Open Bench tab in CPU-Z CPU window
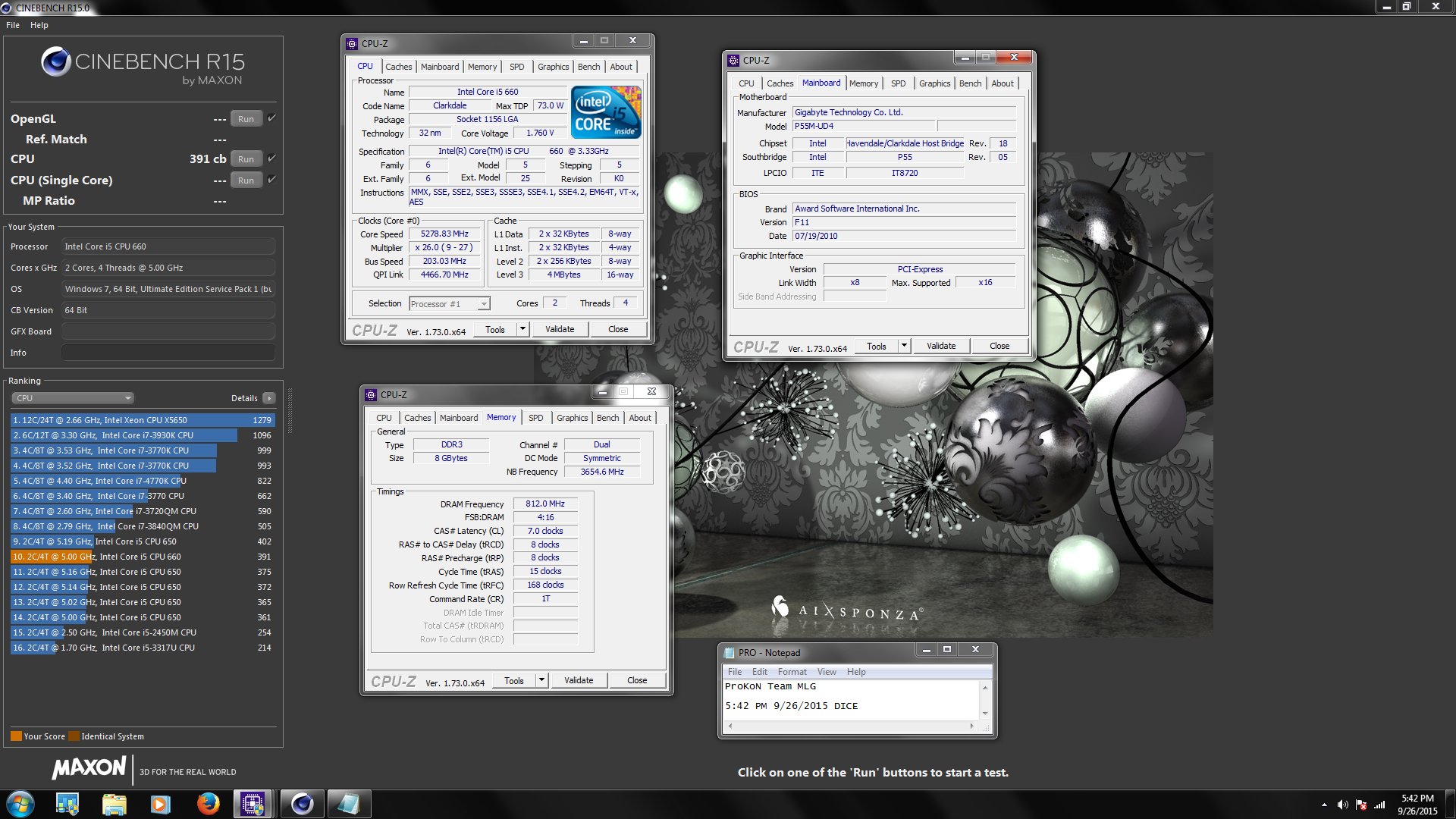 (589, 67)
